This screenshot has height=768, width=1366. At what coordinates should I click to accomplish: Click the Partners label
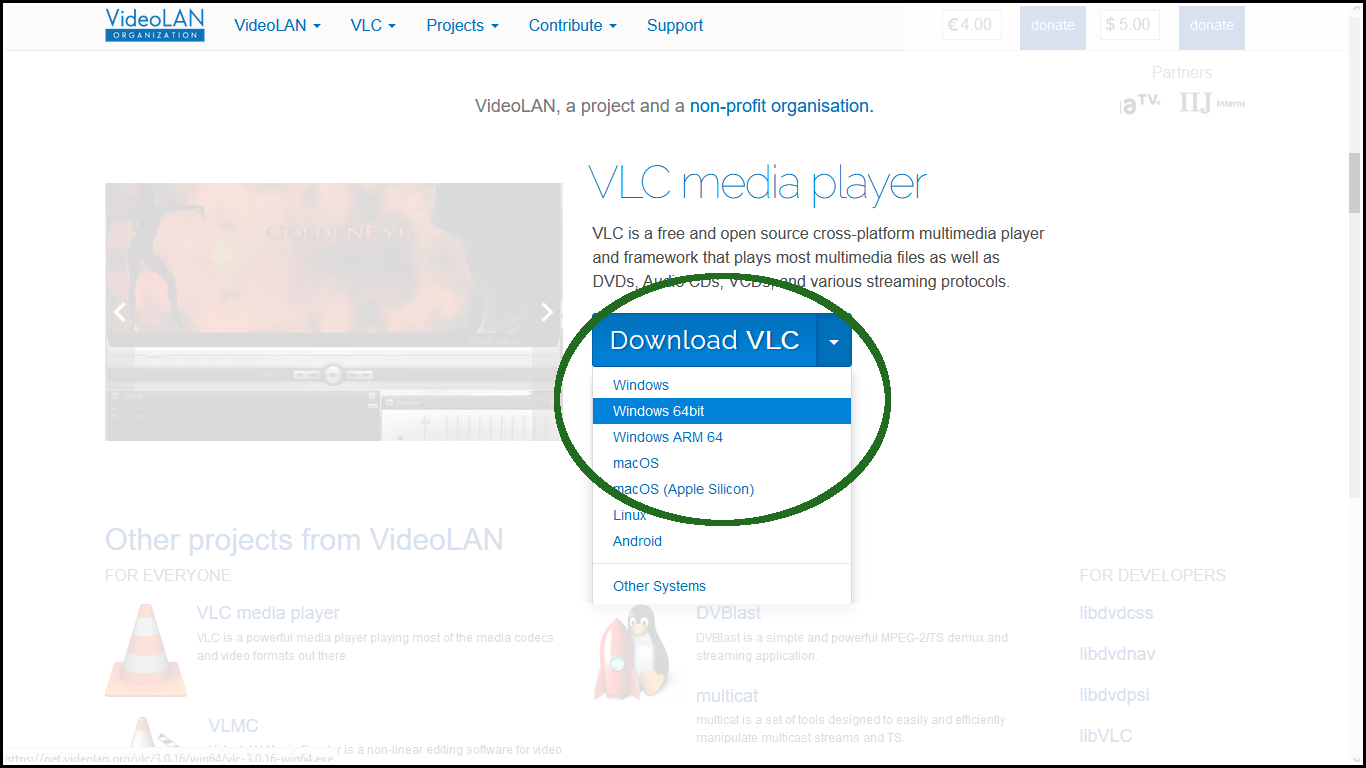click(1182, 73)
